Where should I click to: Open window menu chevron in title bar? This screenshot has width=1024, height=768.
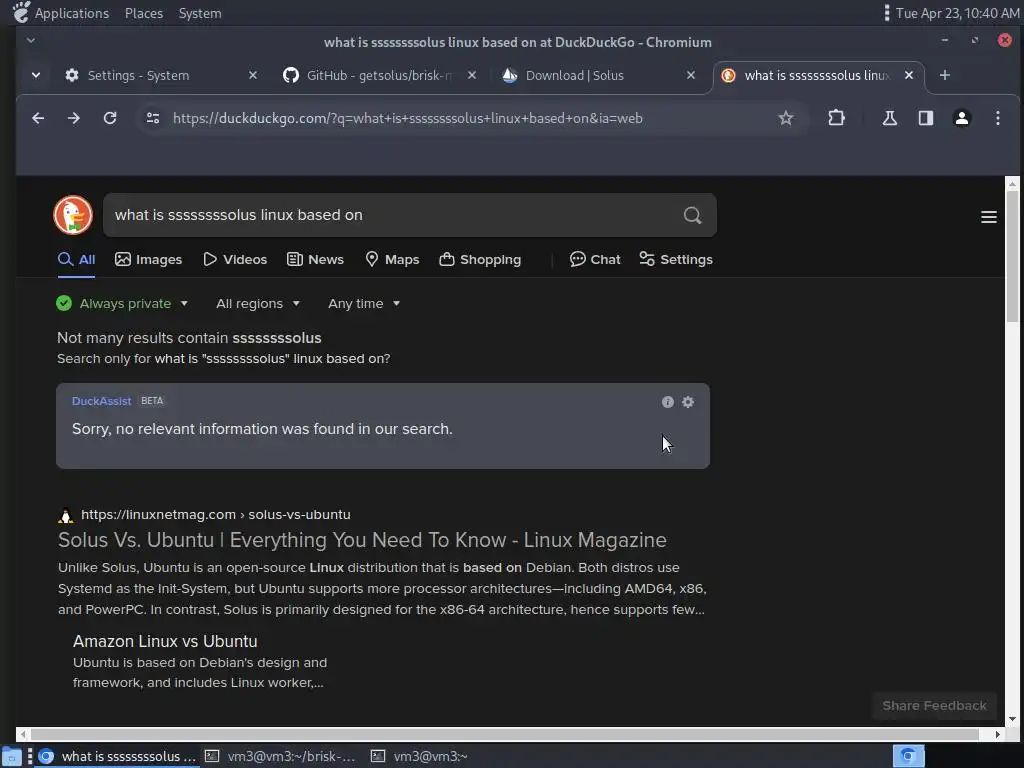click(31, 40)
